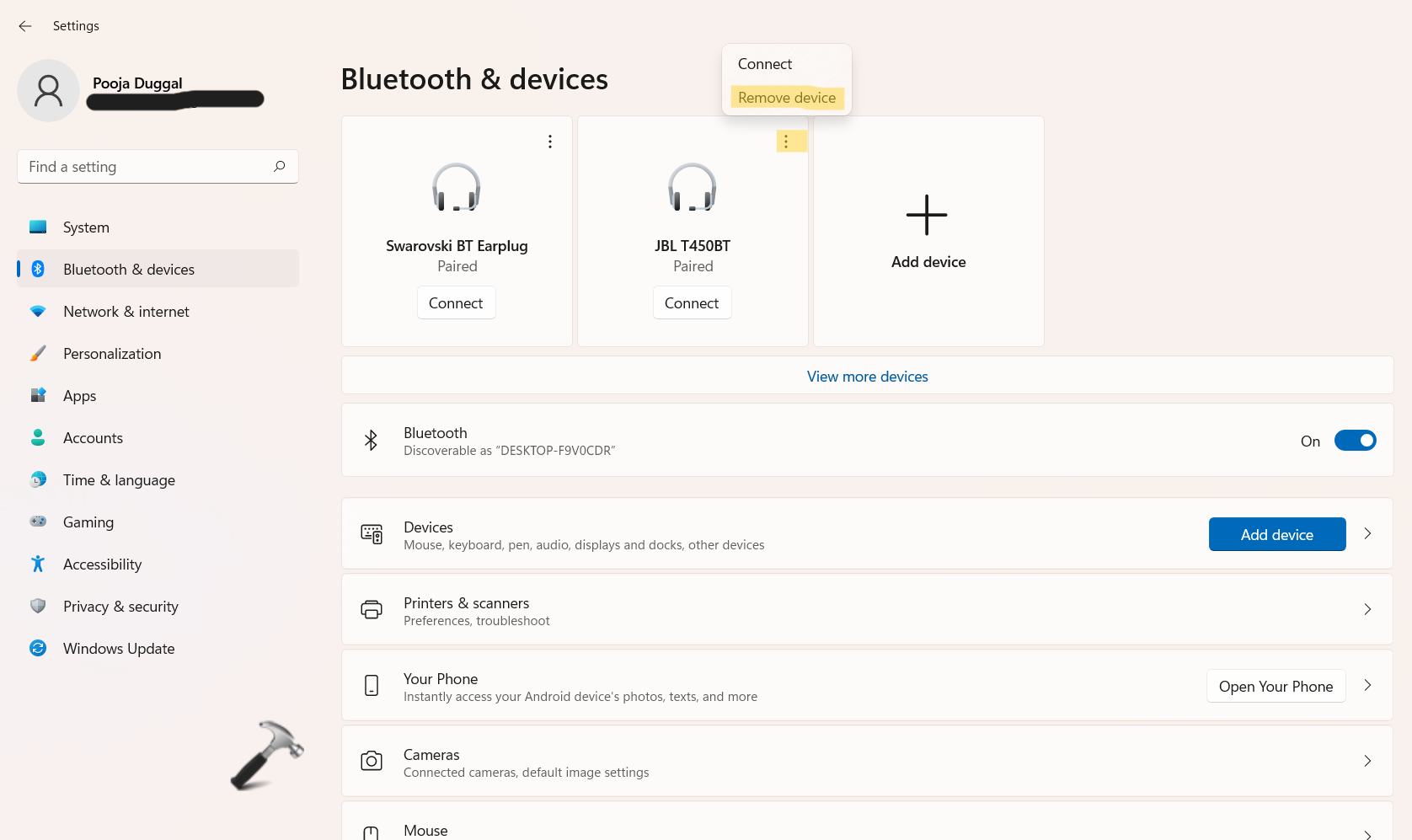Click the user profile avatar
Image resolution: width=1412 pixels, height=840 pixels.
point(48,90)
